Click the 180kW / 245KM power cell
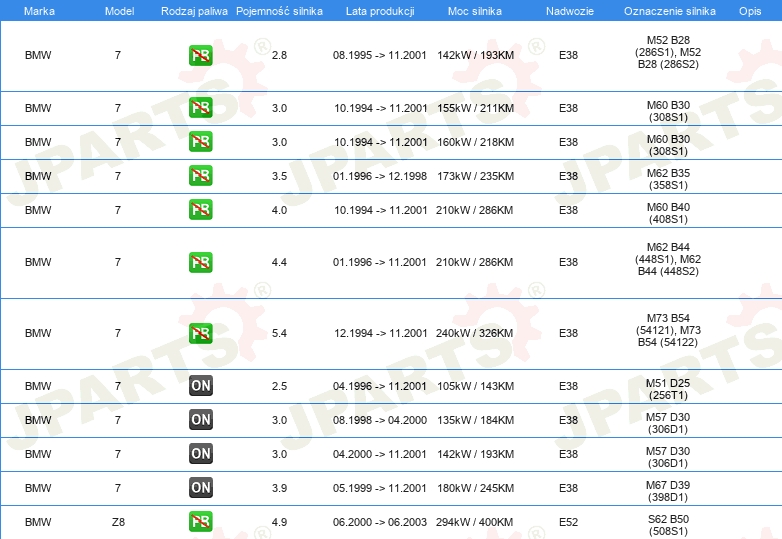Image resolution: width=782 pixels, height=539 pixels. (x=475, y=488)
